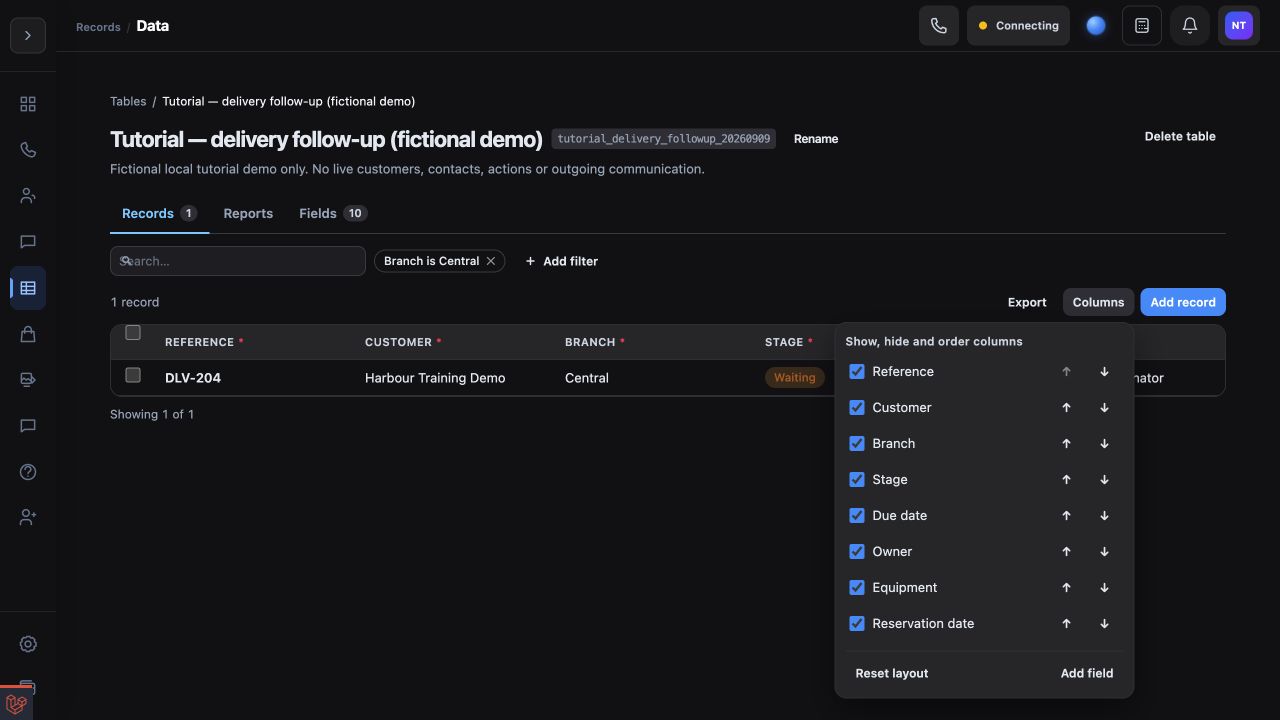Click Add field in columns panel
The height and width of the screenshot is (720, 1280).
pyautogui.click(x=1087, y=673)
